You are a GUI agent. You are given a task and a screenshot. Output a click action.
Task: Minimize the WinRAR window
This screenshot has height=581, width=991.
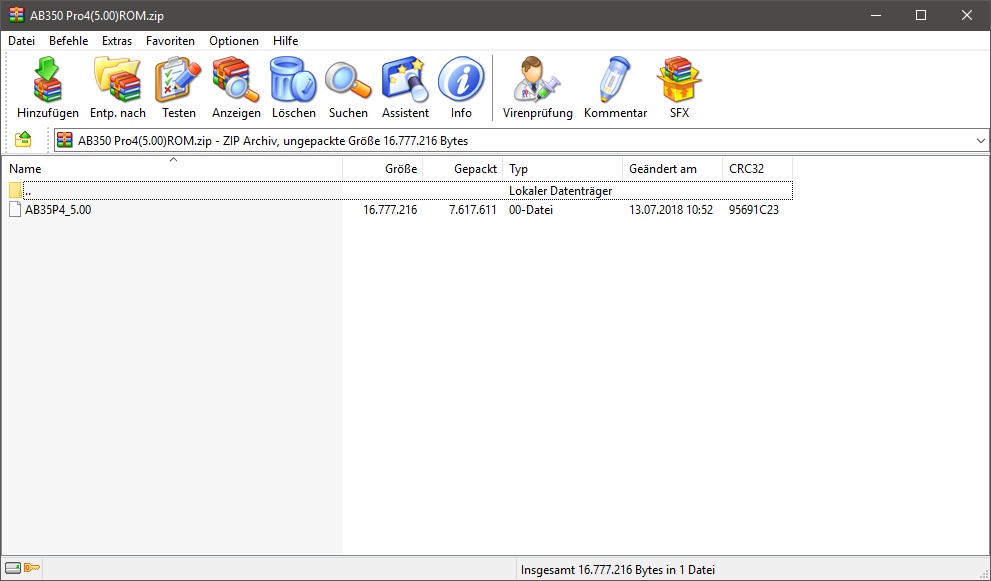(x=875, y=15)
